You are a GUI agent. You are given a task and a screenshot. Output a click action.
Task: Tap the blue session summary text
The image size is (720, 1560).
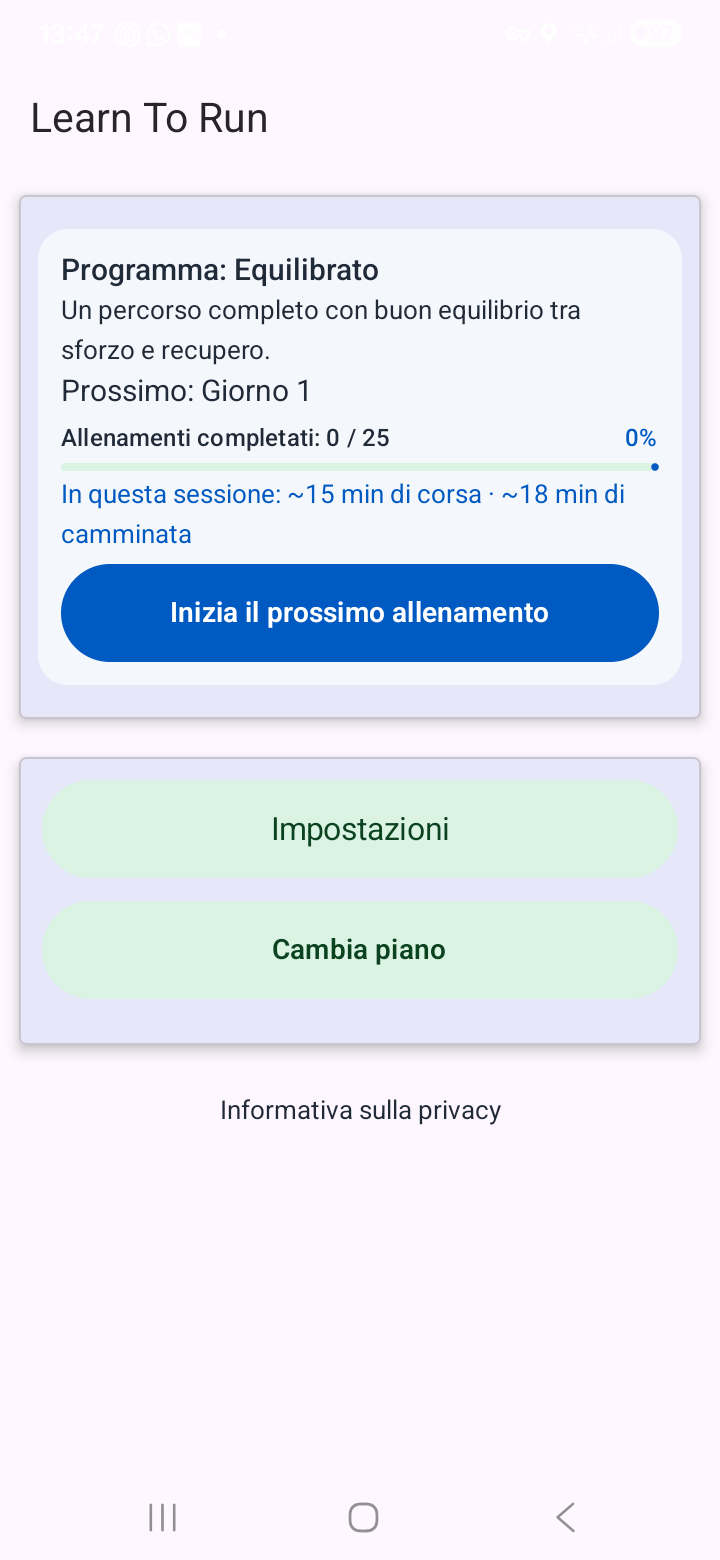(x=343, y=514)
